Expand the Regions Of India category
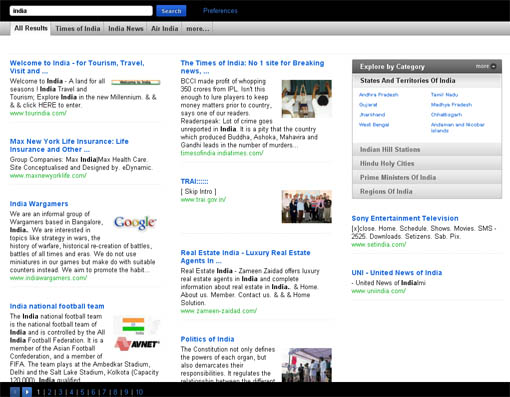The height and width of the screenshot is (397, 510). coord(427,191)
